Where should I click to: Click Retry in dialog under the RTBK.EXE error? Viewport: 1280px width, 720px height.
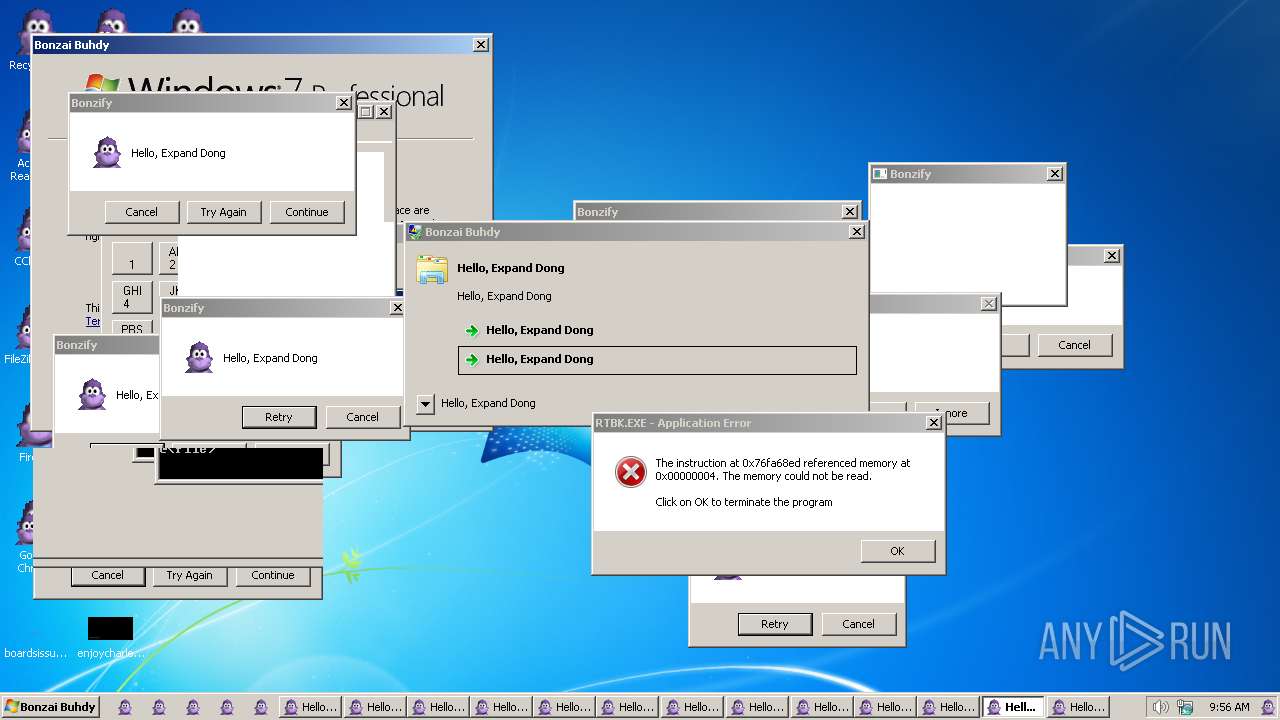tap(774, 624)
